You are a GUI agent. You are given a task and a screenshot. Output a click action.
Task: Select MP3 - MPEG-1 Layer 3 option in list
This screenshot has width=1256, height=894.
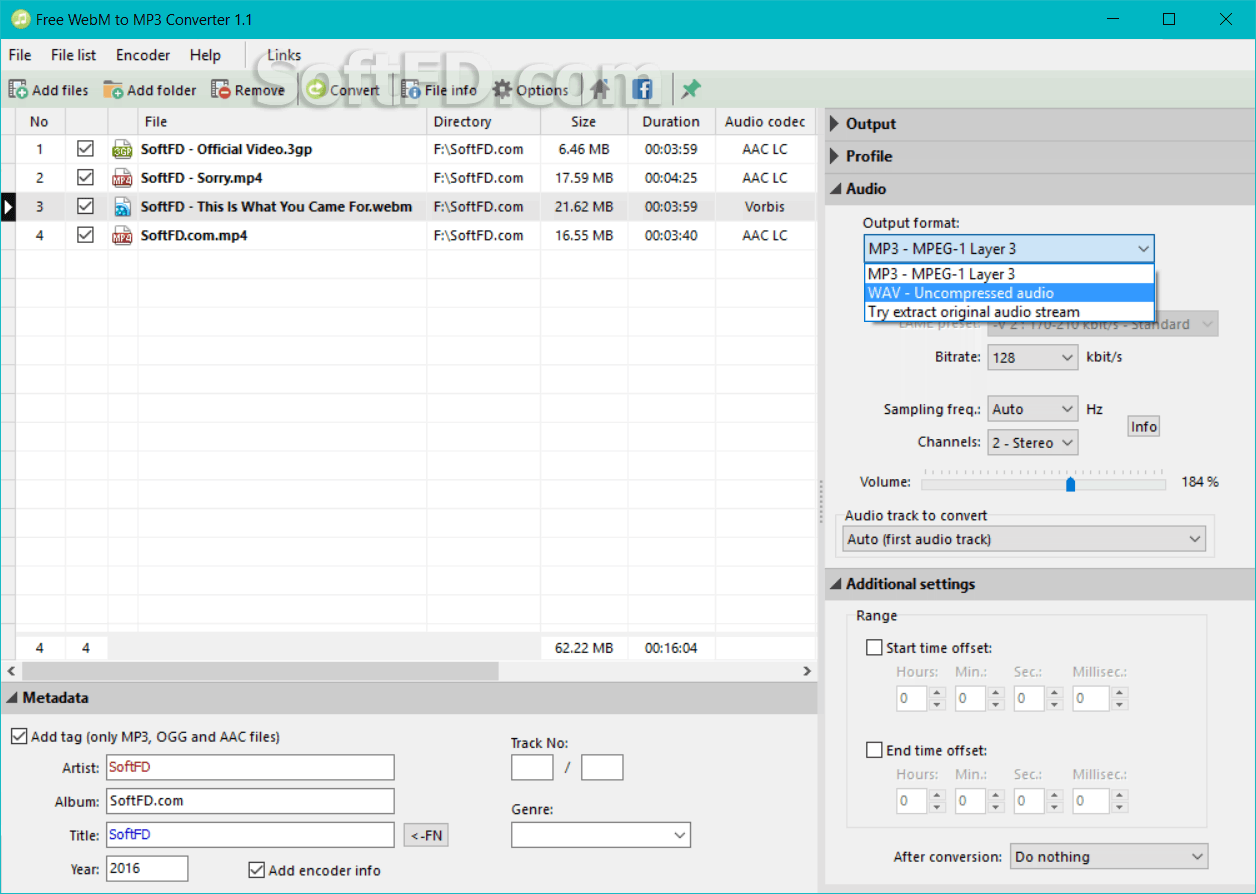point(1009,274)
